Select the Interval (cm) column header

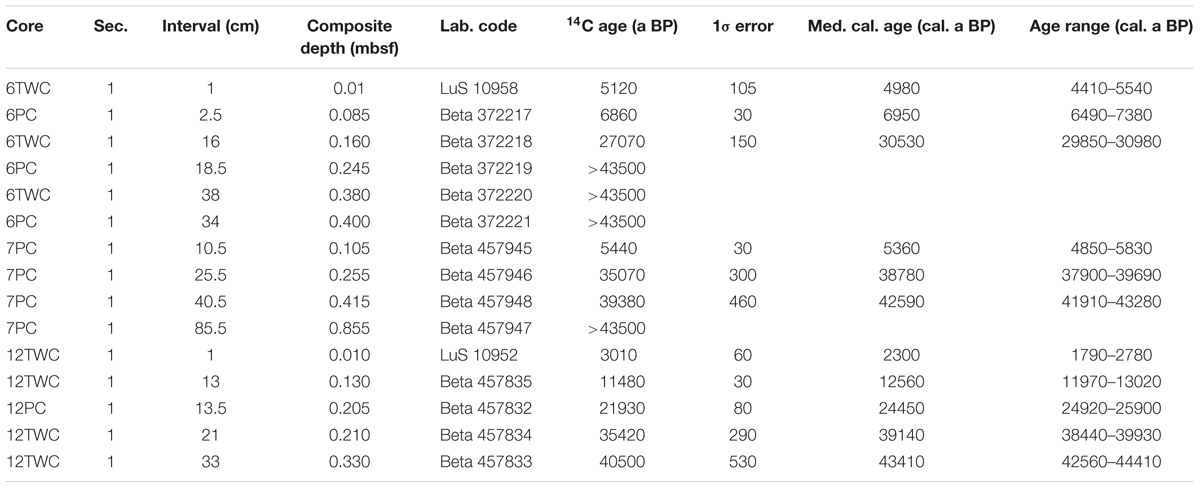point(208,26)
